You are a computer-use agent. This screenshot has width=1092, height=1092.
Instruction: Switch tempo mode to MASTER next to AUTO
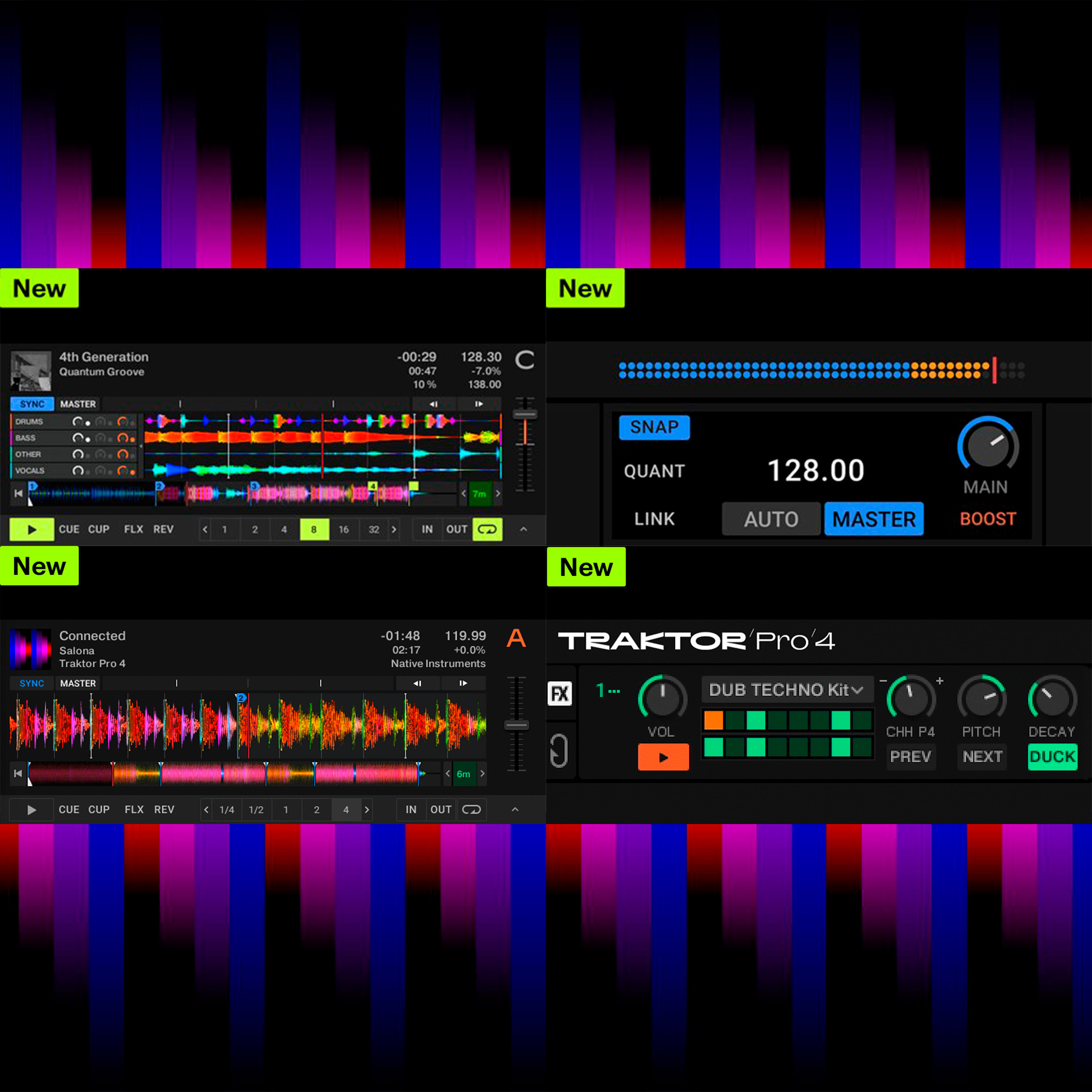pyautogui.click(x=874, y=519)
